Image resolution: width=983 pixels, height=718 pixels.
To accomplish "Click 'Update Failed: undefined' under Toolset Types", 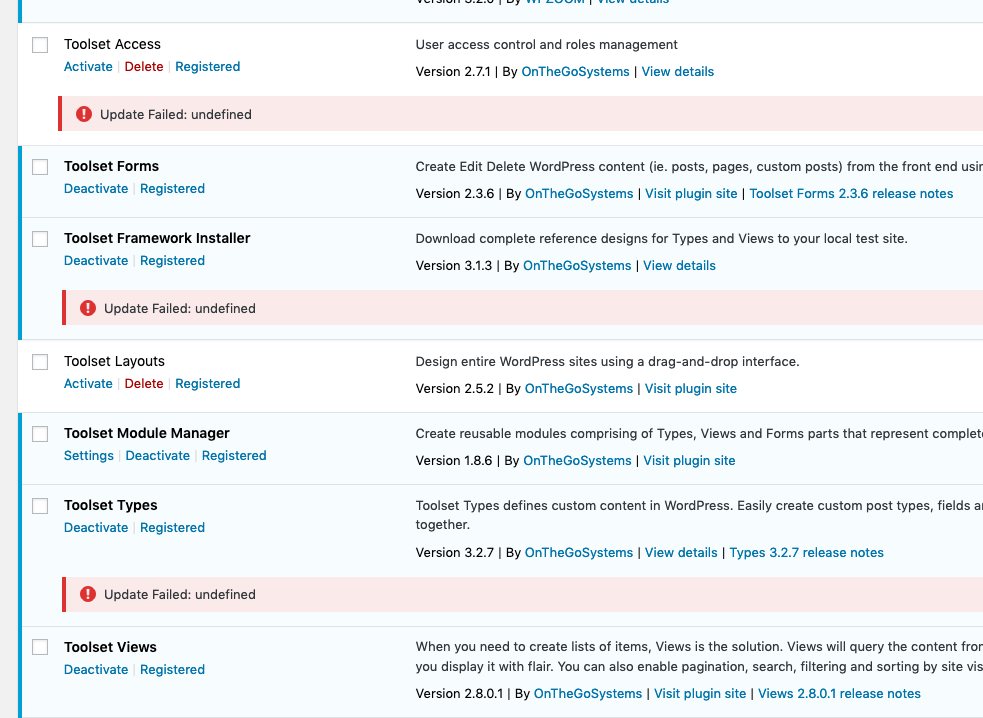I will tap(180, 594).
